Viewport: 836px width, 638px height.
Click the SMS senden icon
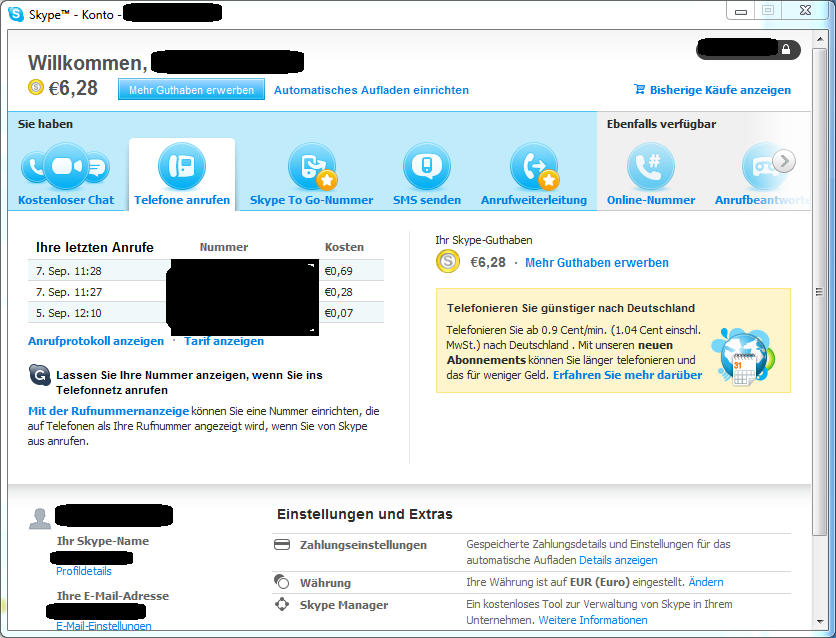(x=427, y=167)
